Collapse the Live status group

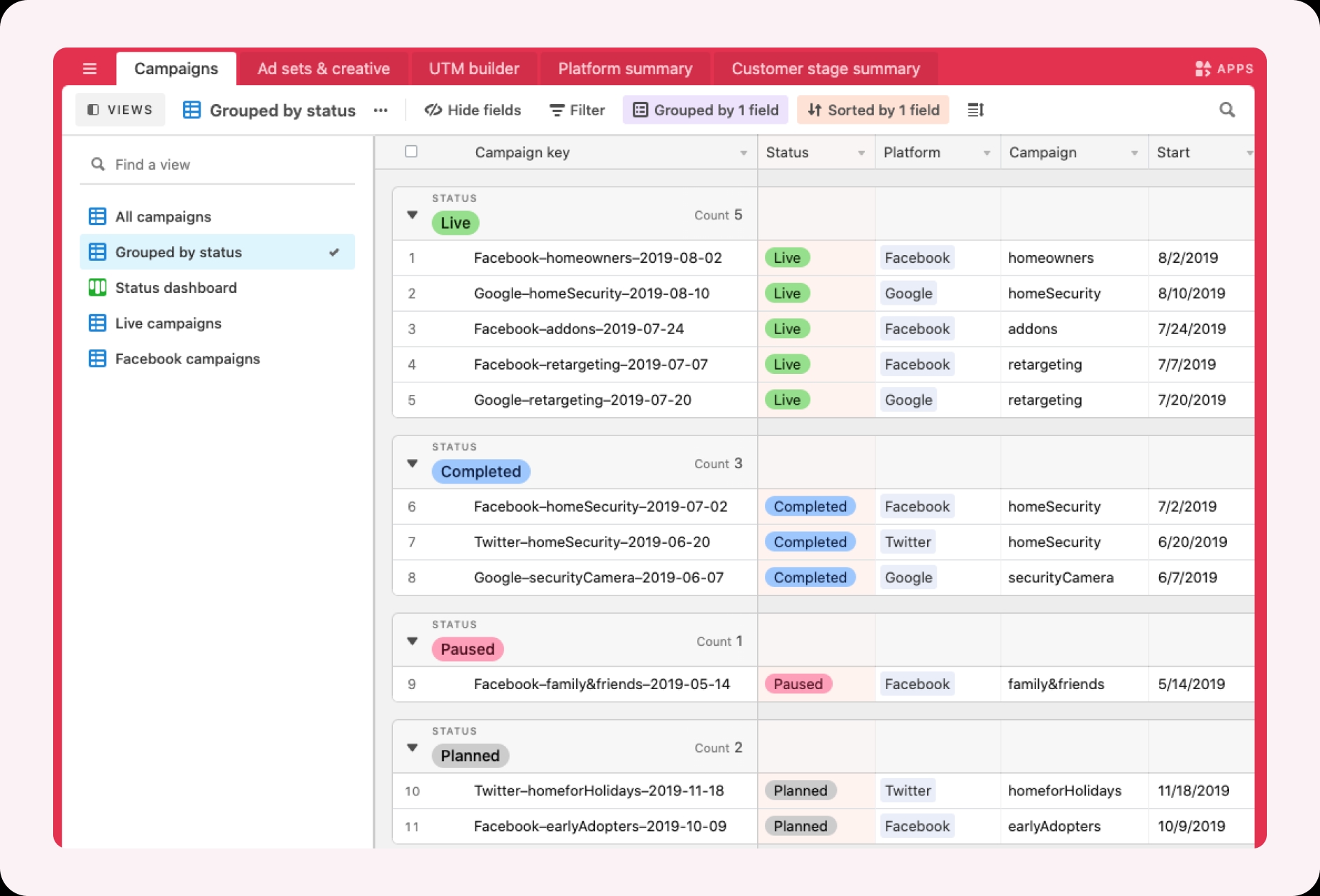(412, 215)
